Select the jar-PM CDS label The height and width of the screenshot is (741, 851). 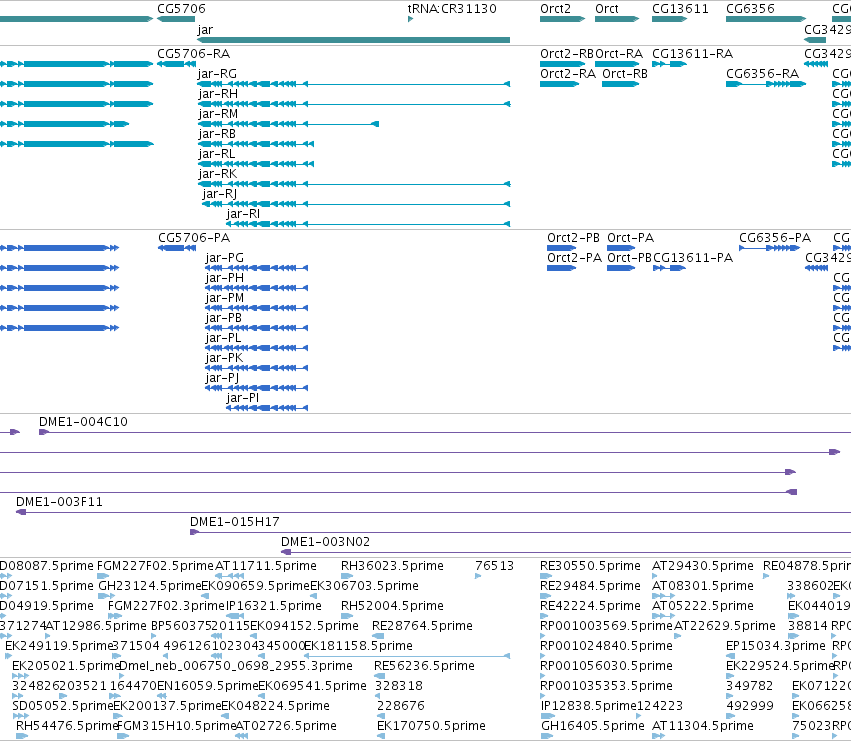224,298
